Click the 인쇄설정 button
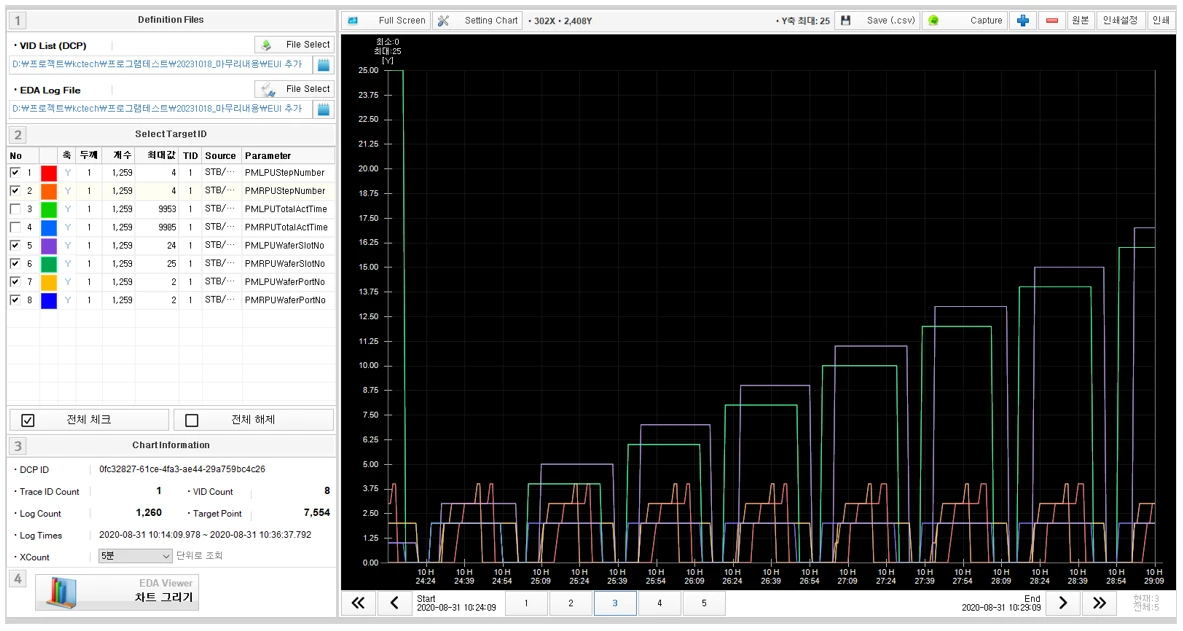Viewport: 1183px width, 631px height. 1120,20
